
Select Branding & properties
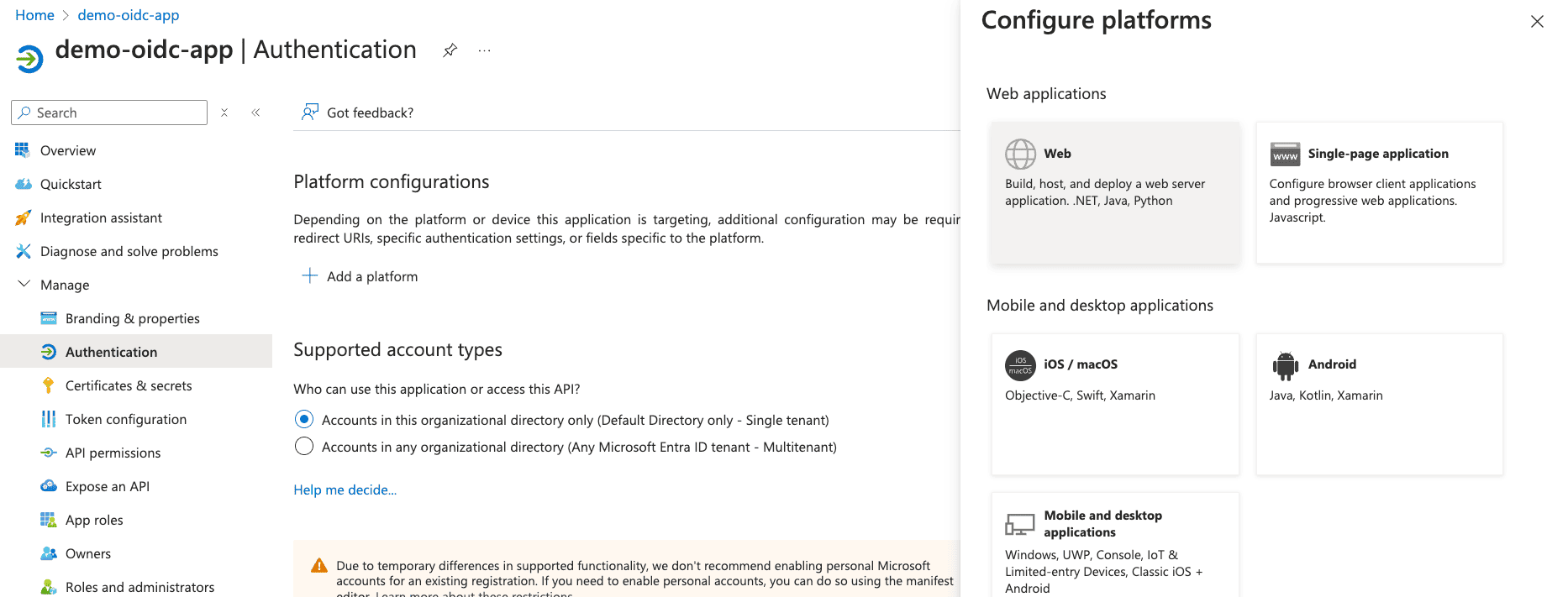[132, 317]
